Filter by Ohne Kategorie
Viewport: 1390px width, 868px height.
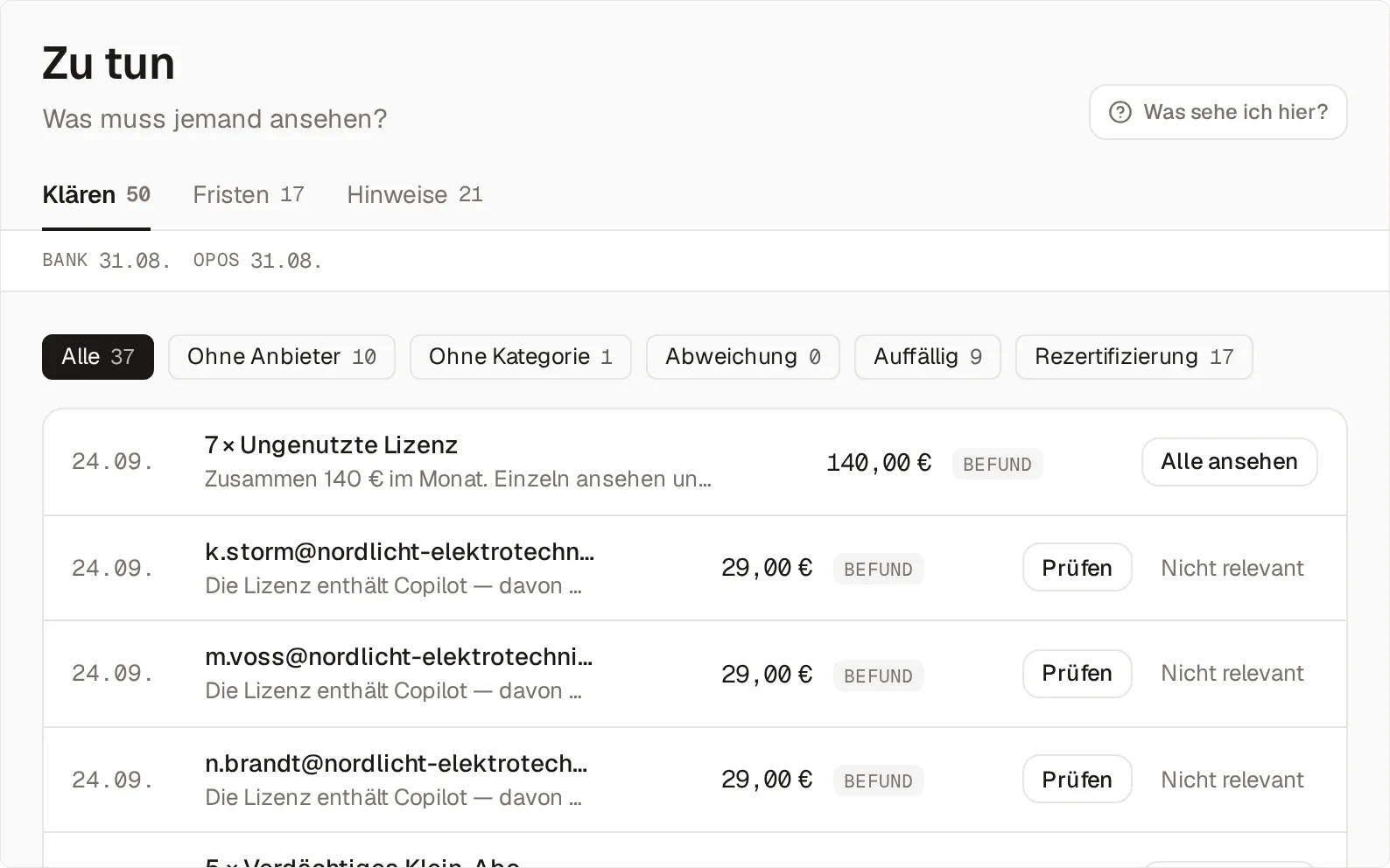521,357
